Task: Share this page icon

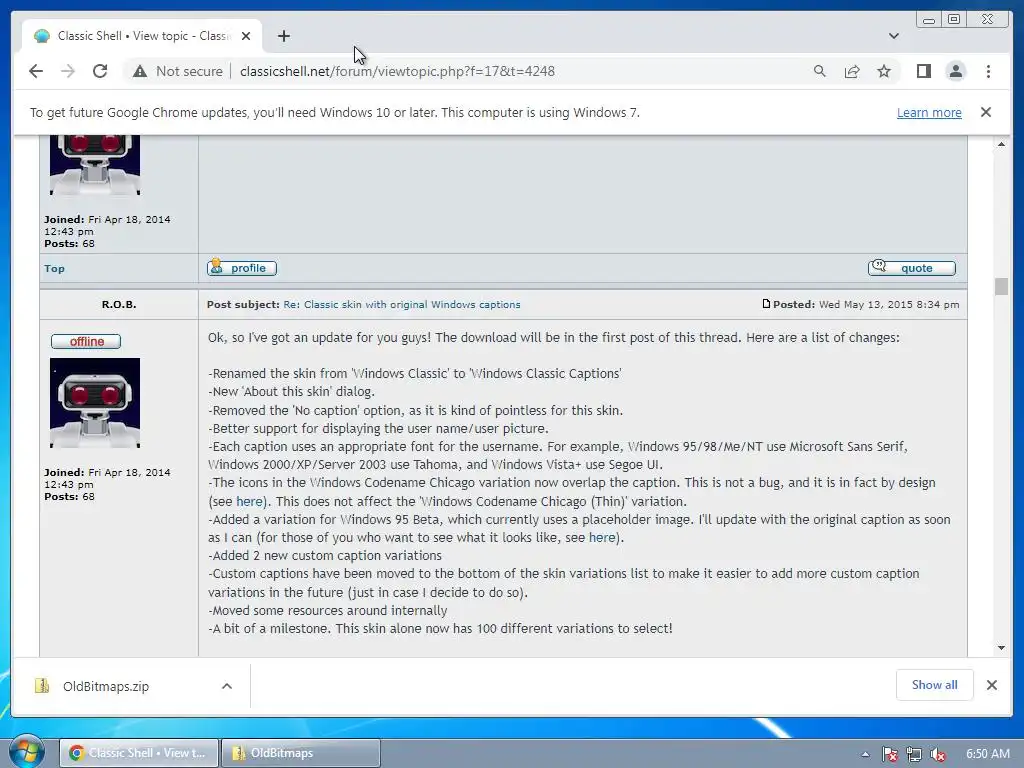Action: [x=852, y=71]
